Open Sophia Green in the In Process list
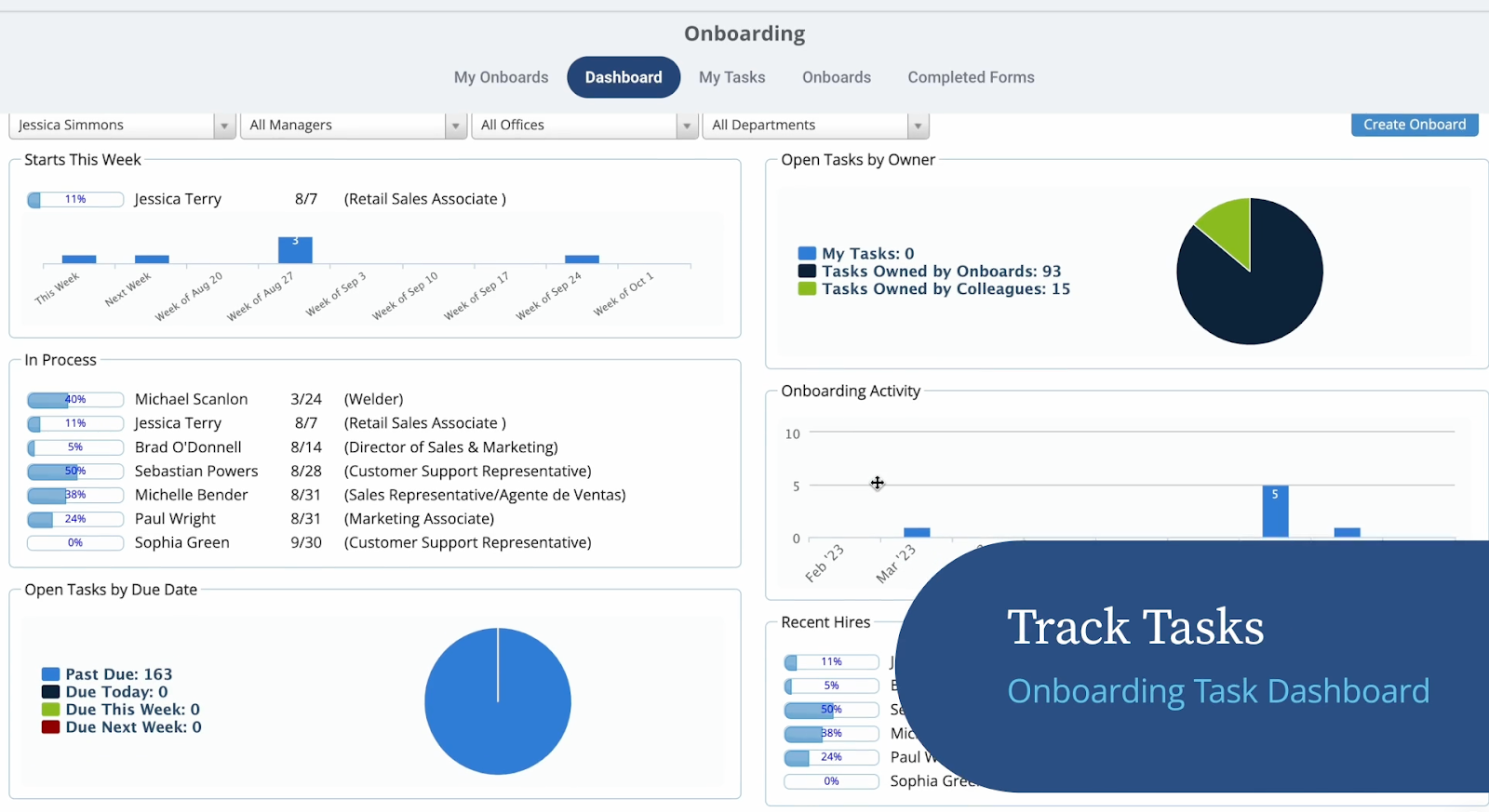The height and width of the screenshot is (812, 1489). pos(181,542)
